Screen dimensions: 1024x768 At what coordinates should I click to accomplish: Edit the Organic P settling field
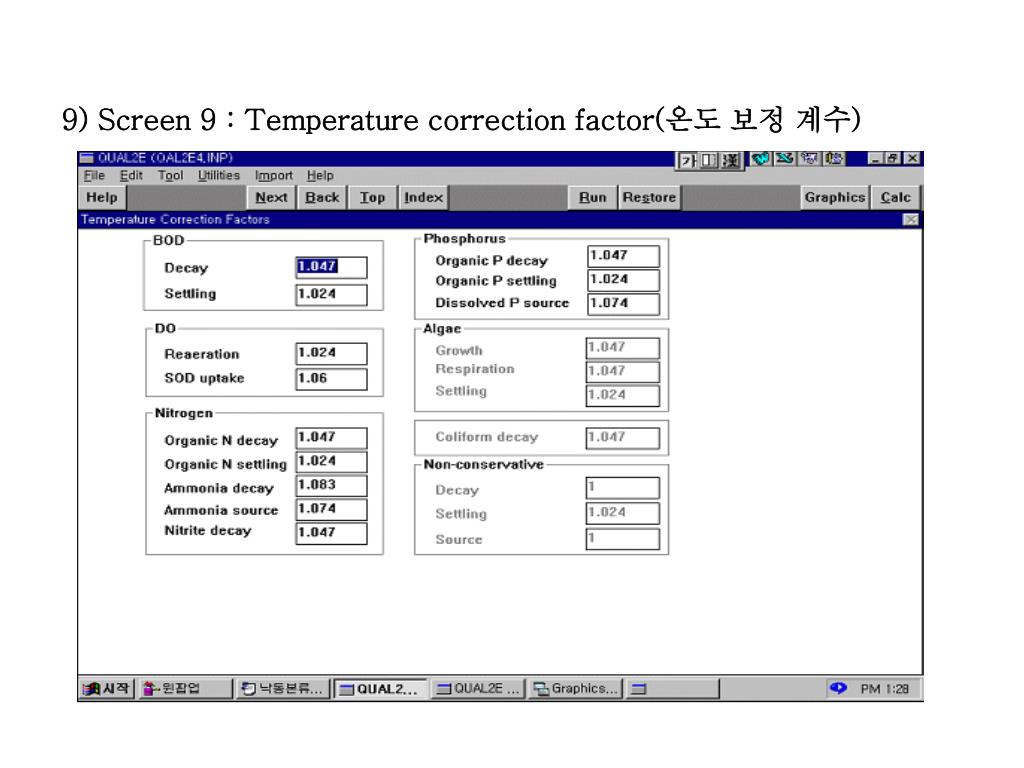tap(623, 280)
